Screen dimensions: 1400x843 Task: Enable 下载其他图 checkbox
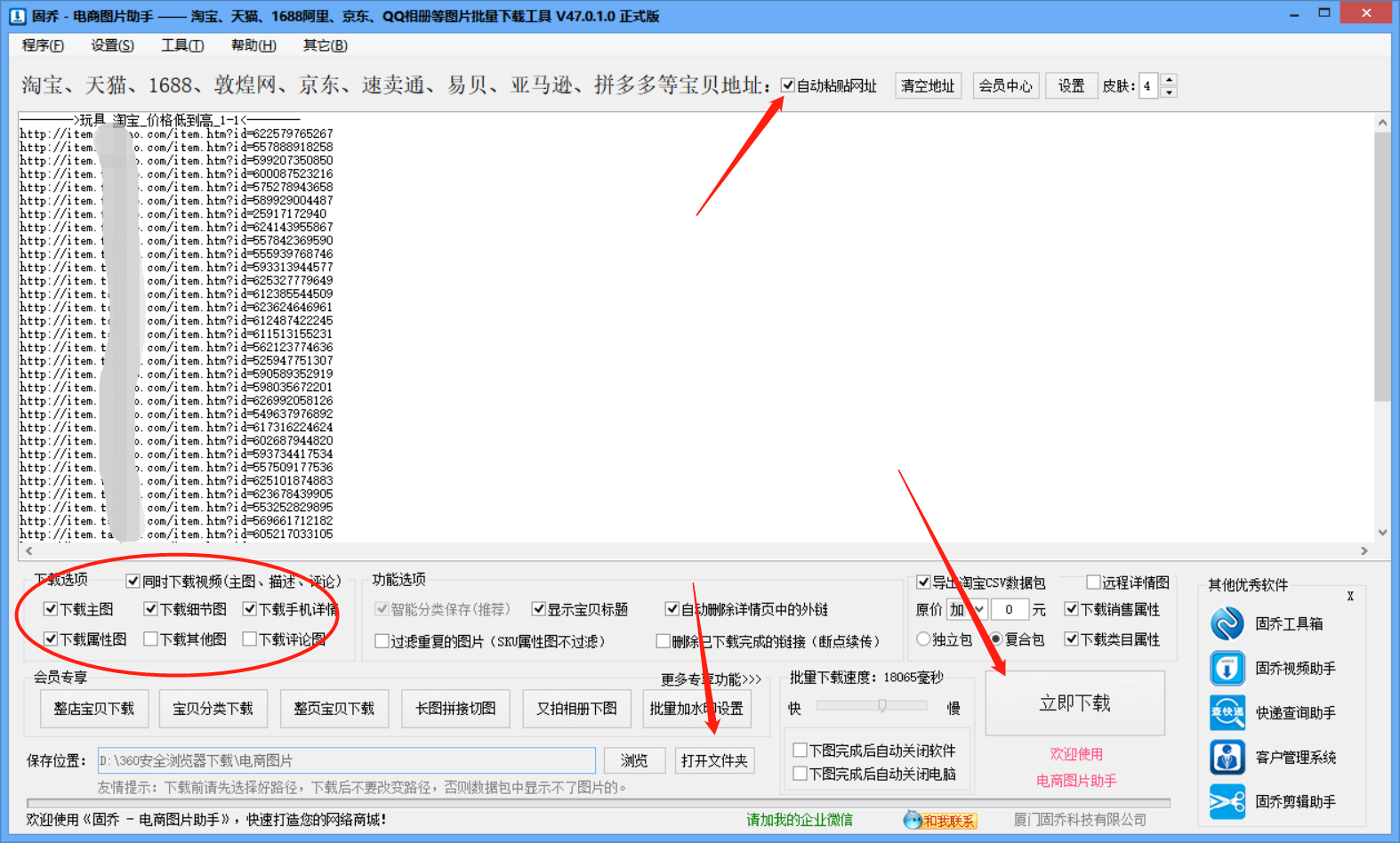150,639
